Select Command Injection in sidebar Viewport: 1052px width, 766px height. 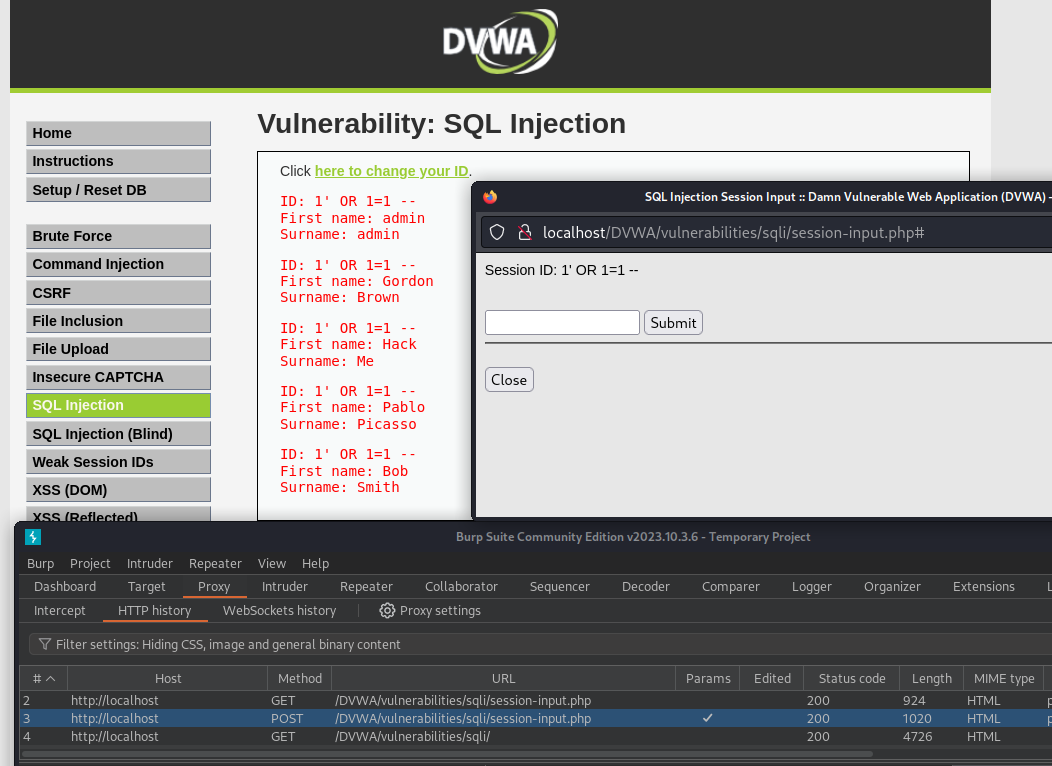click(x=118, y=264)
